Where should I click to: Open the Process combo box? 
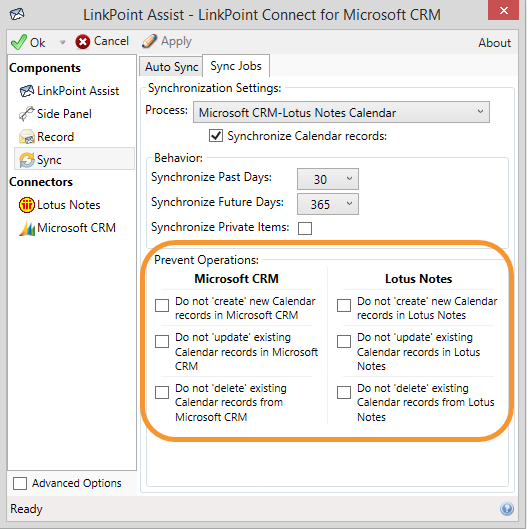pos(341,112)
